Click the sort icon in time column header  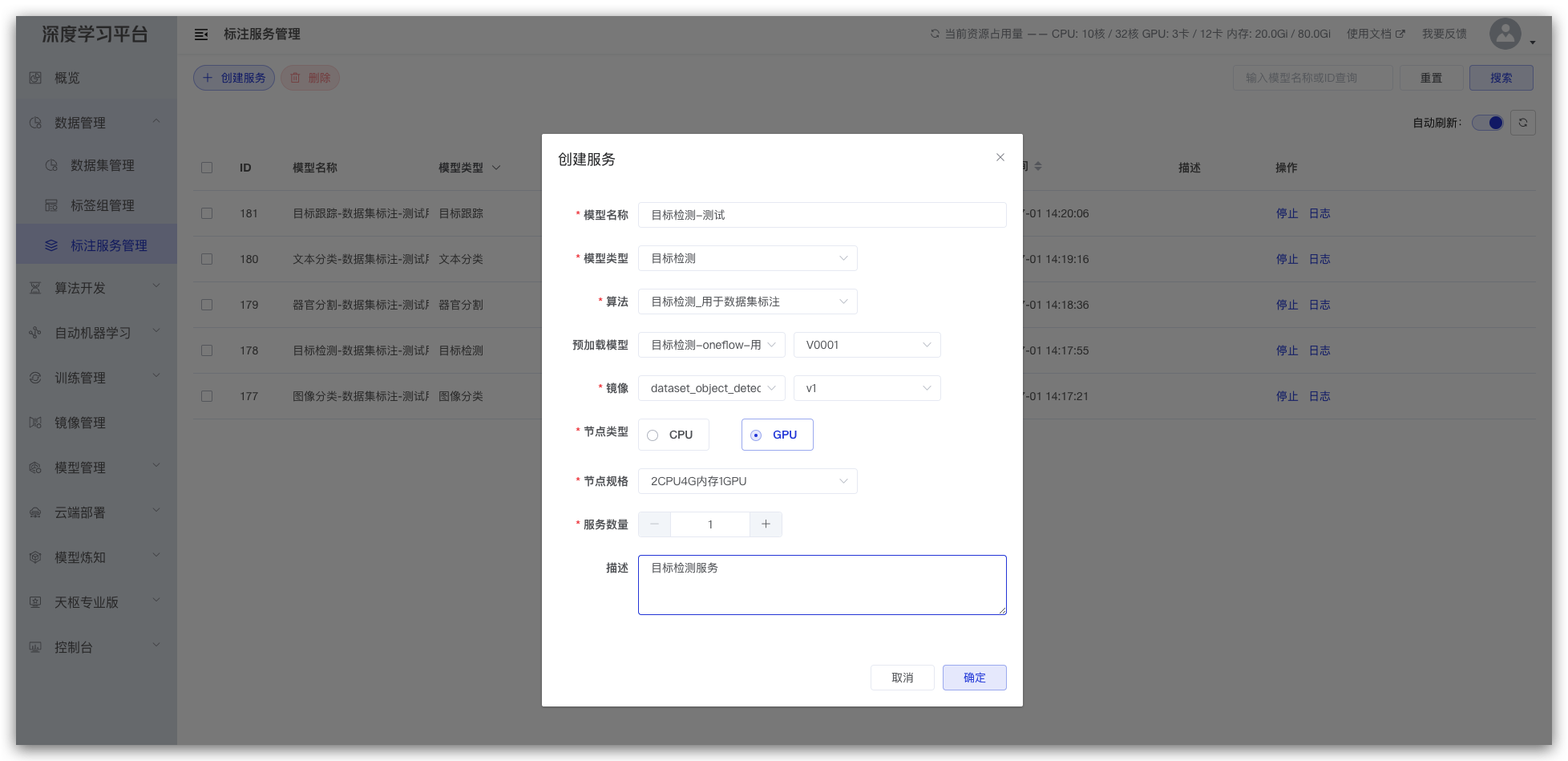(1038, 167)
